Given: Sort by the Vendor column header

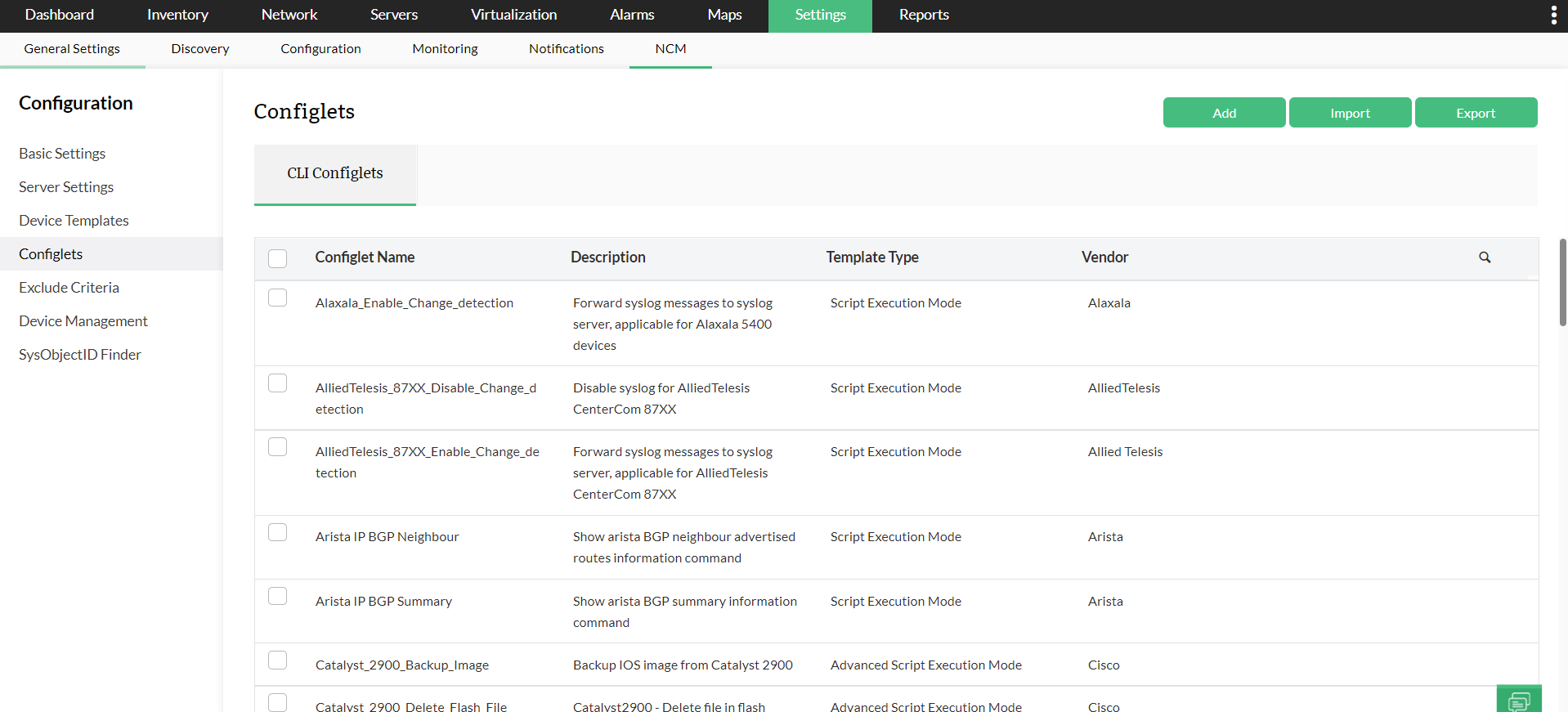Looking at the screenshot, I should click(x=1104, y=257).
